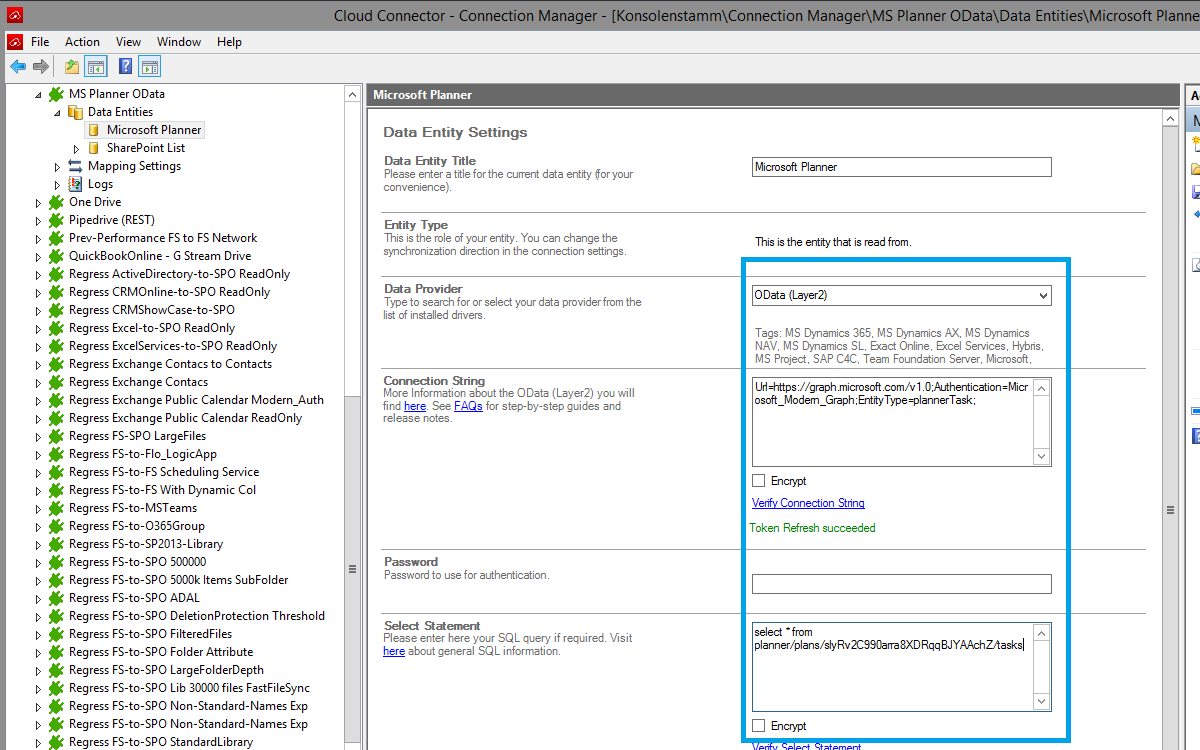Viewport: 1200px width, 750px height.
Task: Open the Data Provider dropdown
Action: click(x=1043, y=295)
